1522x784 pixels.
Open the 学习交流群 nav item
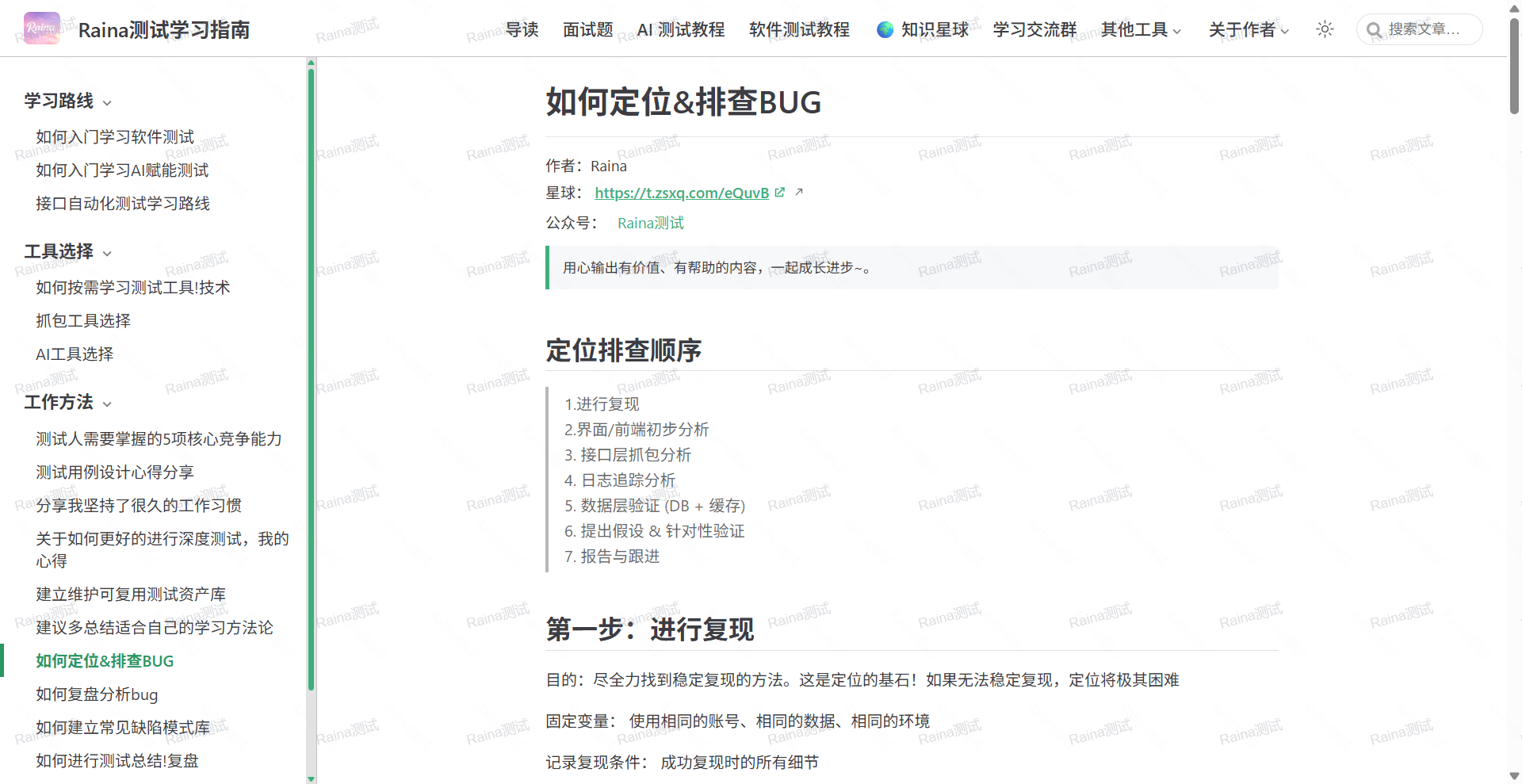[1034, 29]
